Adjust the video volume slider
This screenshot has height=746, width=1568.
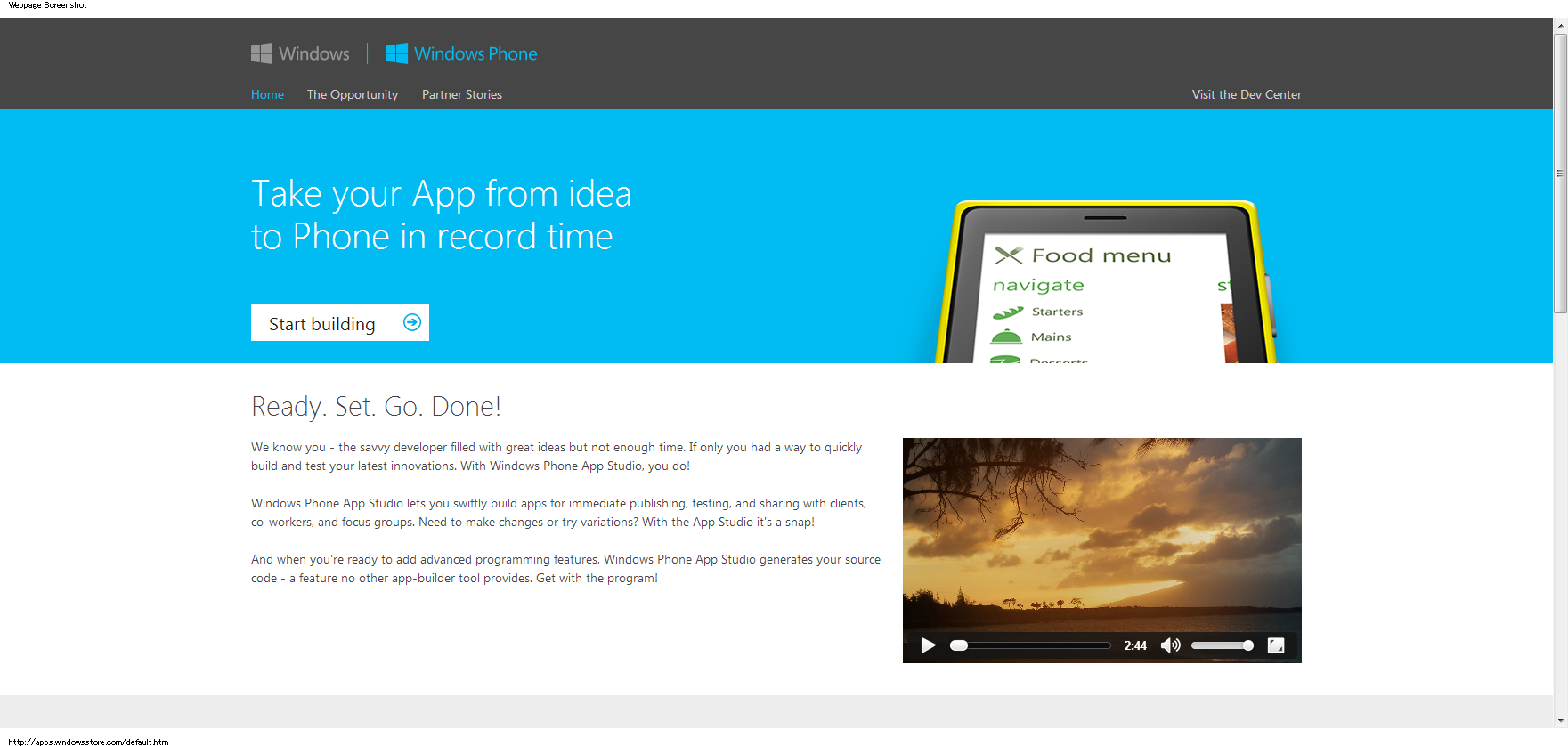(1223, 645)
